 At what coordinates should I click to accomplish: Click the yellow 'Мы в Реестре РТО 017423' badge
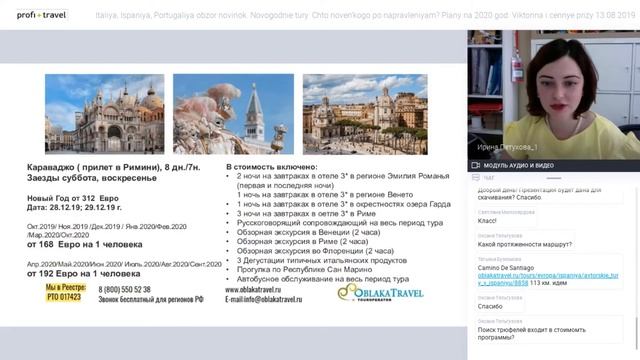click(x=65, y=292)
